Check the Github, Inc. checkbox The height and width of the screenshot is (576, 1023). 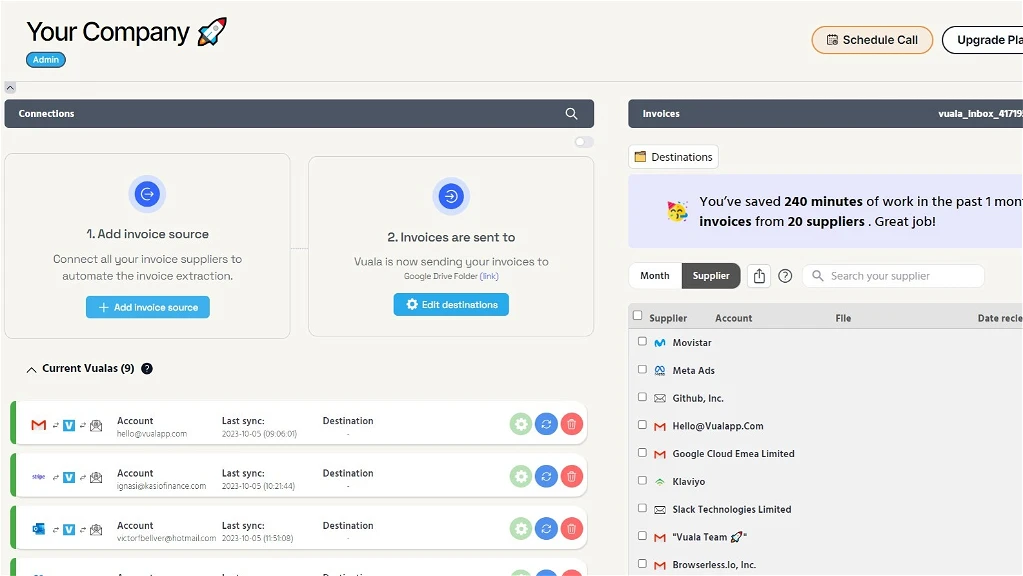point(642,397)
